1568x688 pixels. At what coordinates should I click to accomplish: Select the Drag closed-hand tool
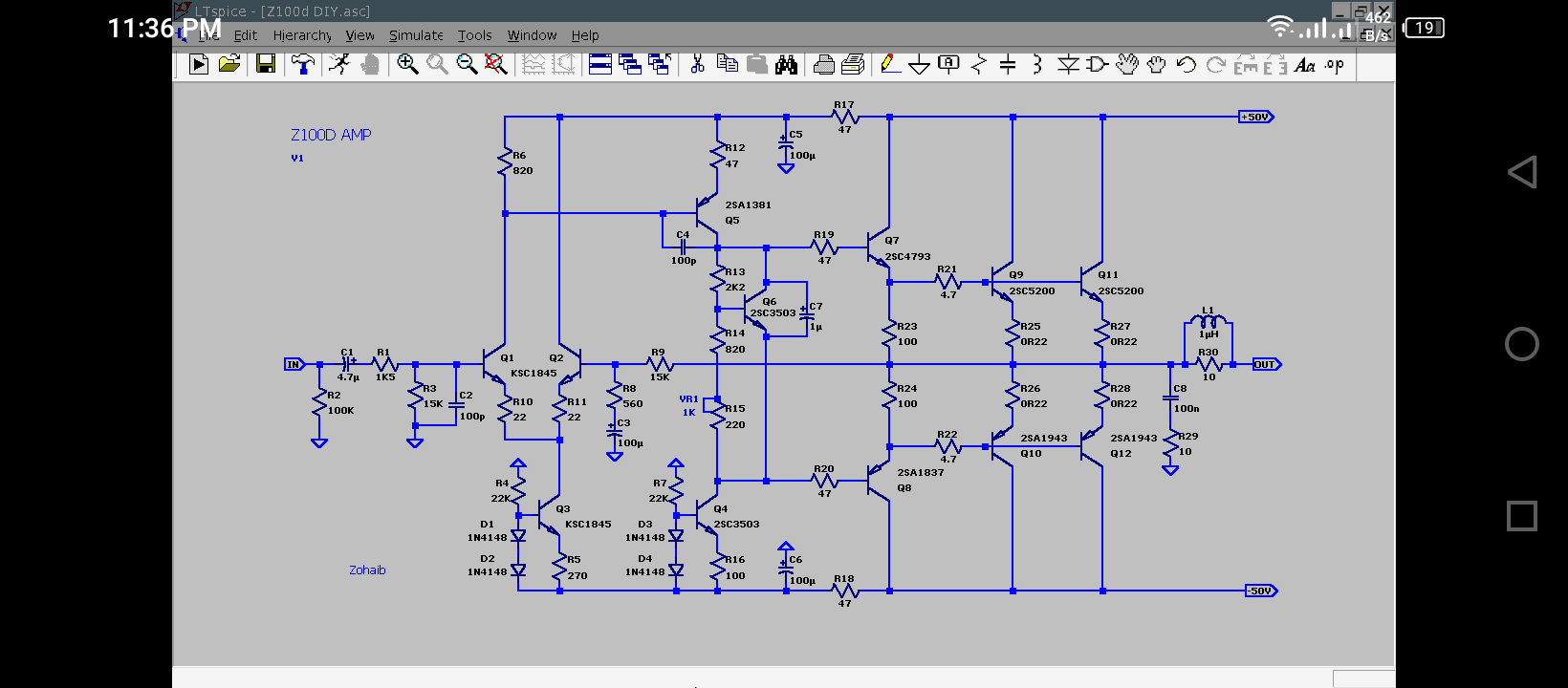tap(1157, 64)
